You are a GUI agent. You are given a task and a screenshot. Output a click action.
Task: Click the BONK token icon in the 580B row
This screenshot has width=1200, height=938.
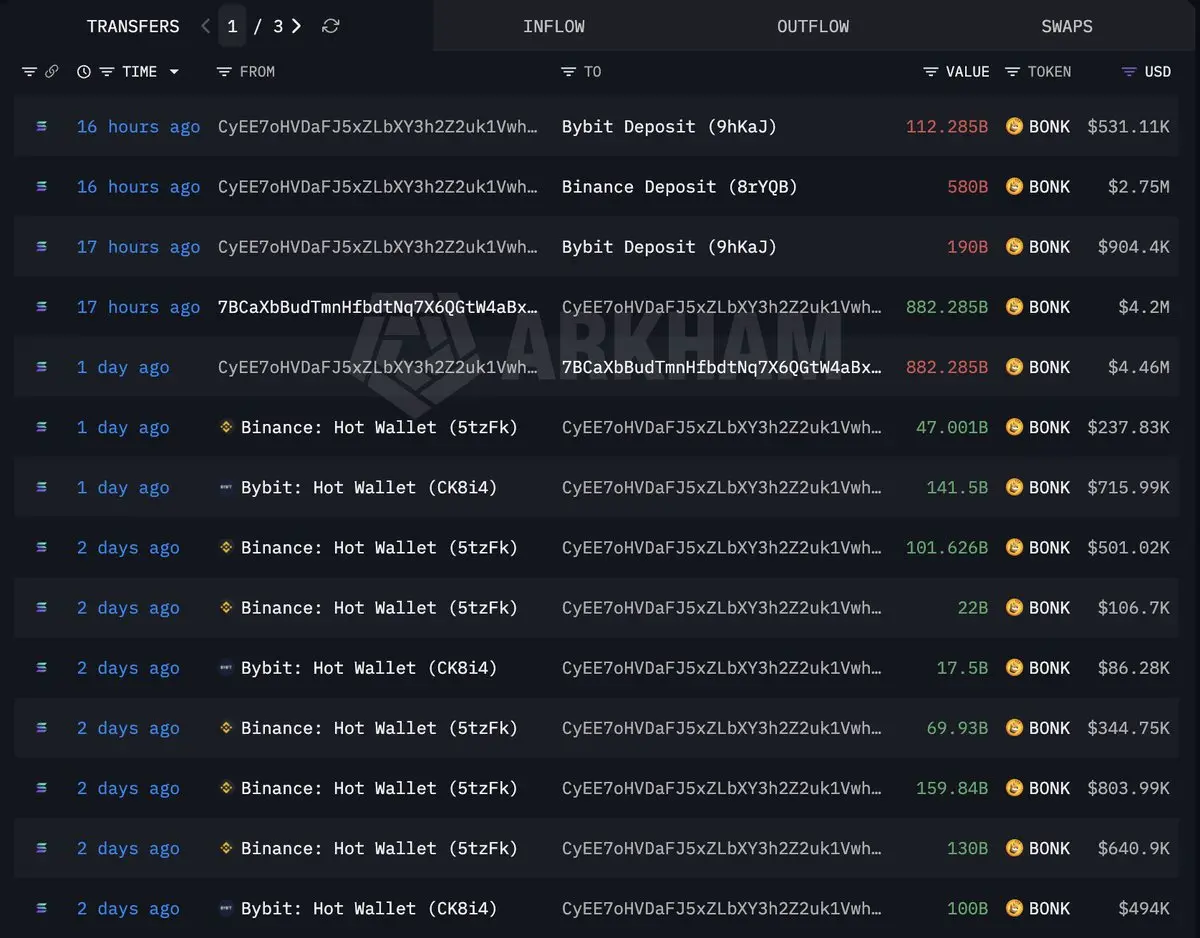tap(1014, 187)
